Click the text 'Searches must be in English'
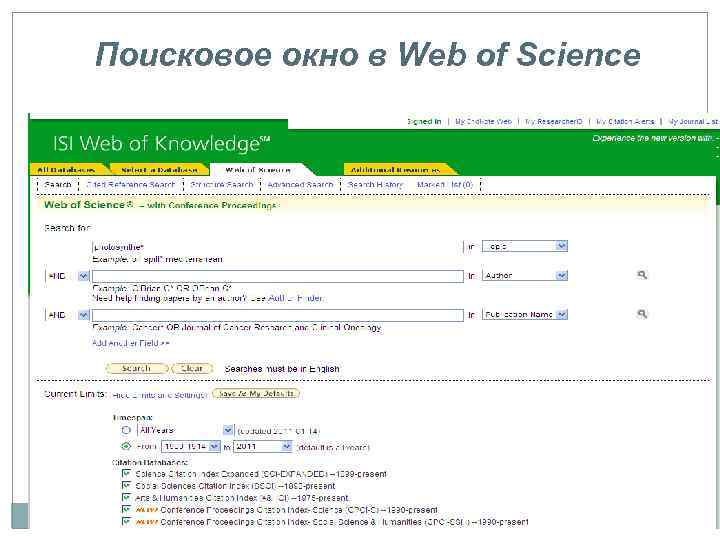Image resolution: width=720 pixels, height=540 pixels. point(282,369)
